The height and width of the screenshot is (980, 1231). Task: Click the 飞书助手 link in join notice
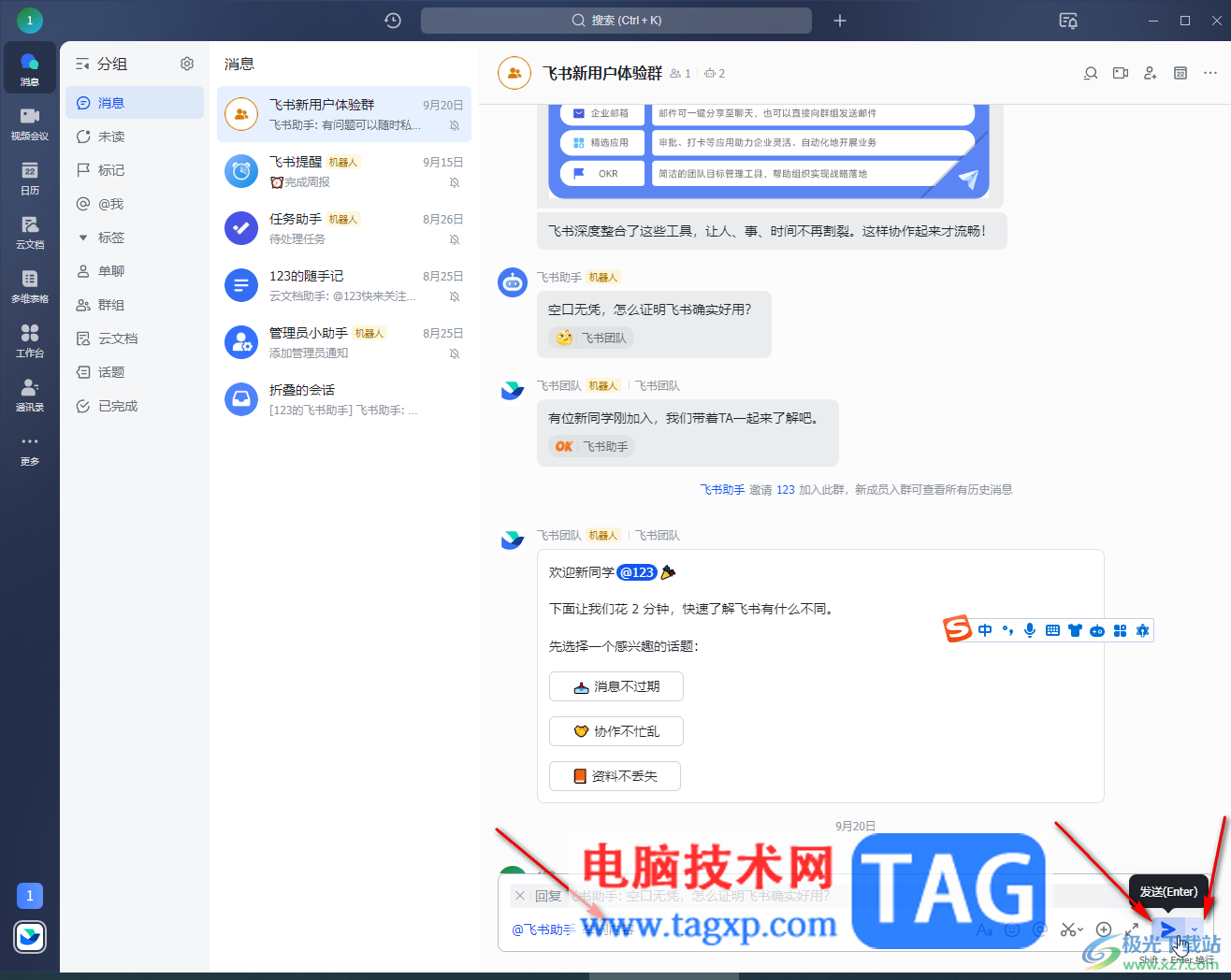(722, 489)
